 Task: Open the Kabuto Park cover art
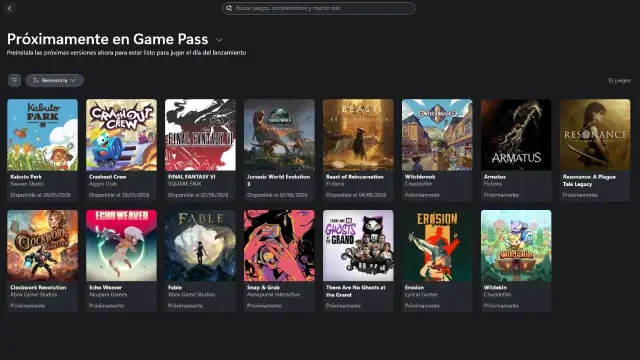click(x=42, y=135)
